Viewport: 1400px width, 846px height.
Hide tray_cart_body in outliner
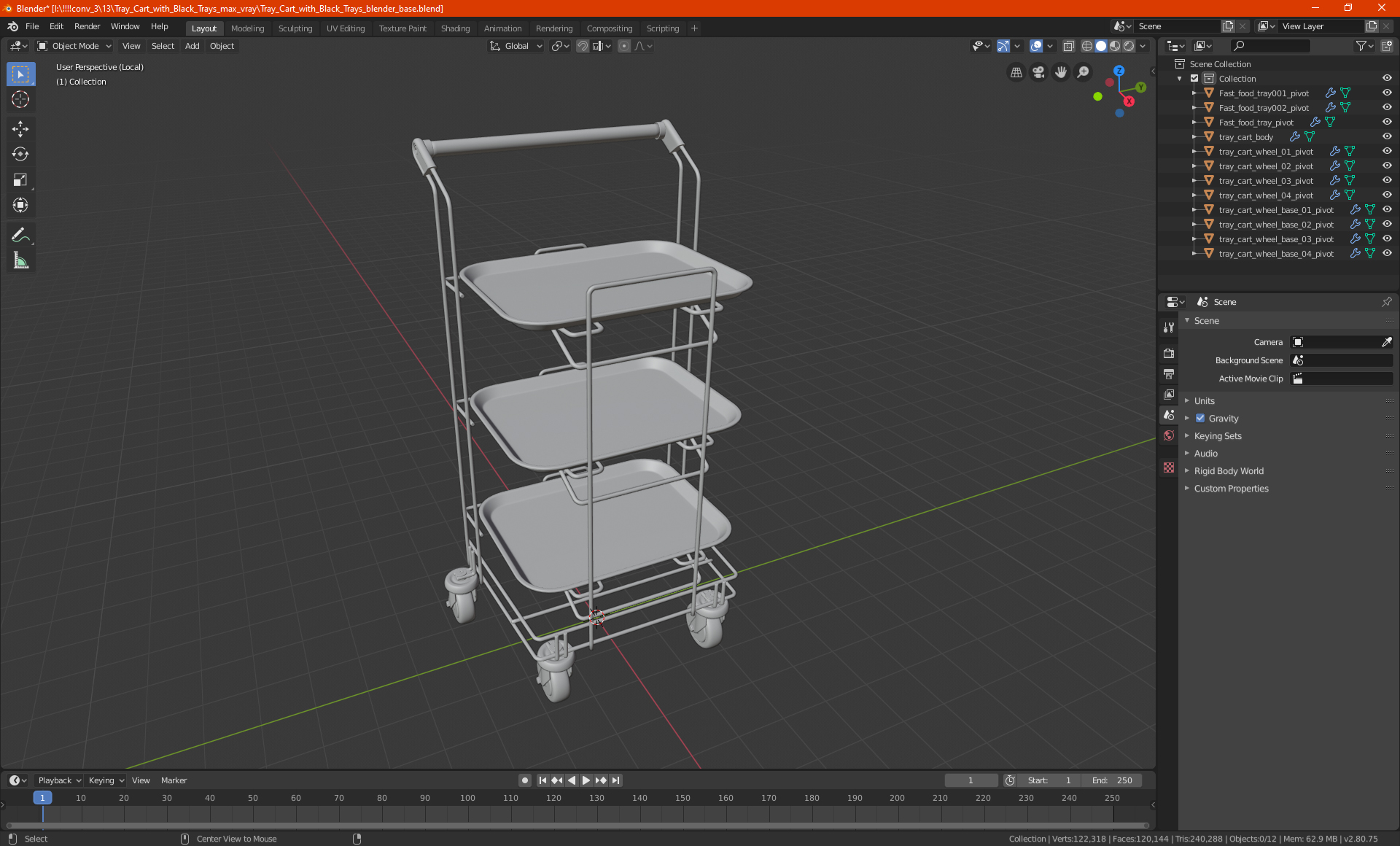1387,136
